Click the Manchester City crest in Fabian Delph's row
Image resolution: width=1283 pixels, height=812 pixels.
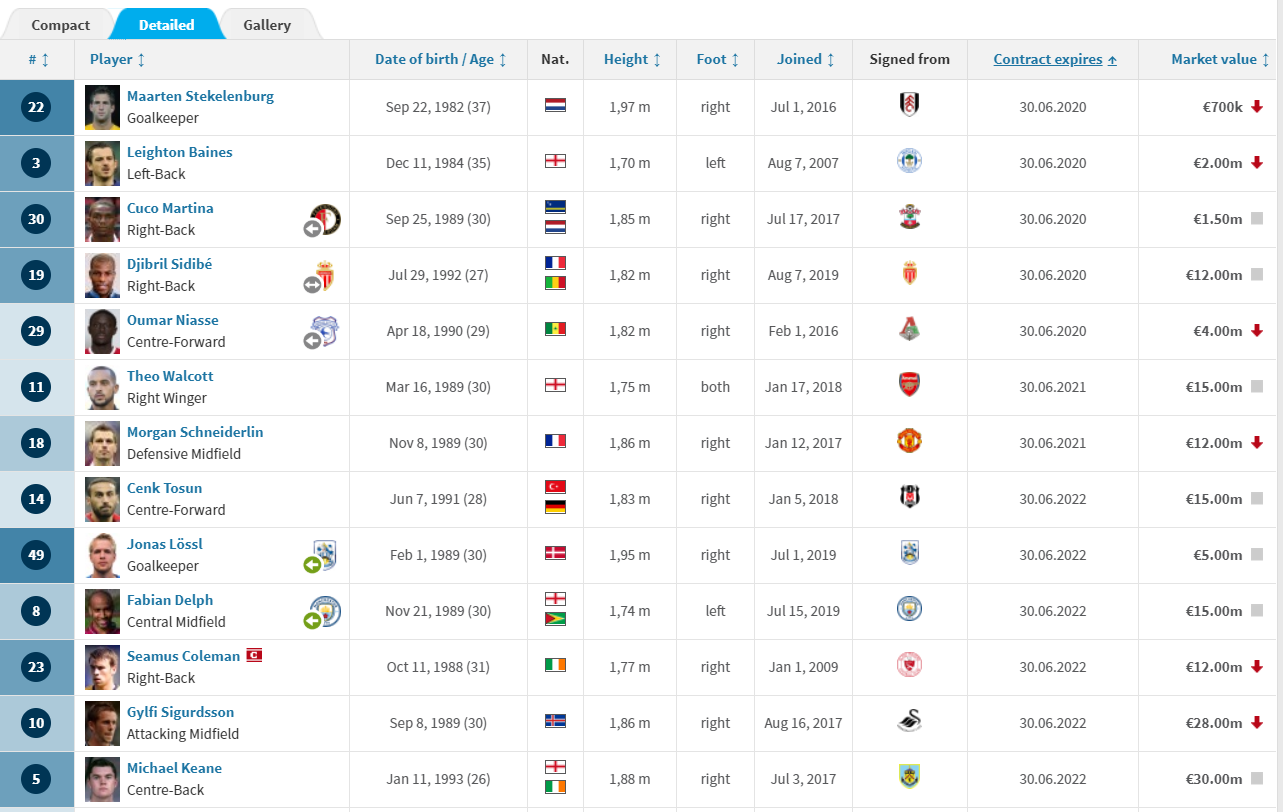tap(909, 609)
